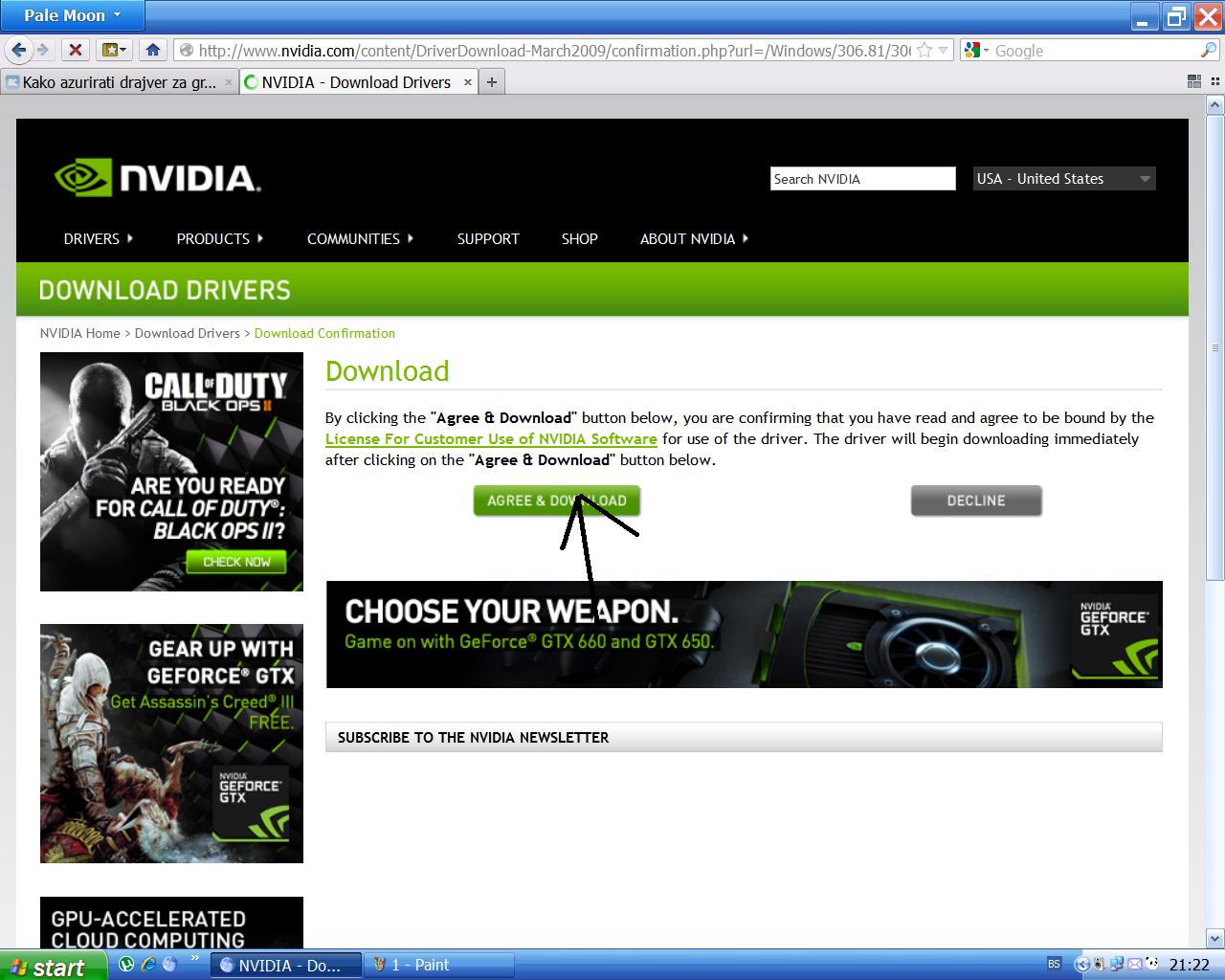The width and height of the screenshot is (1225, 980).
Task: Open the tab groups view icon
Action: tap(1193, 82)
